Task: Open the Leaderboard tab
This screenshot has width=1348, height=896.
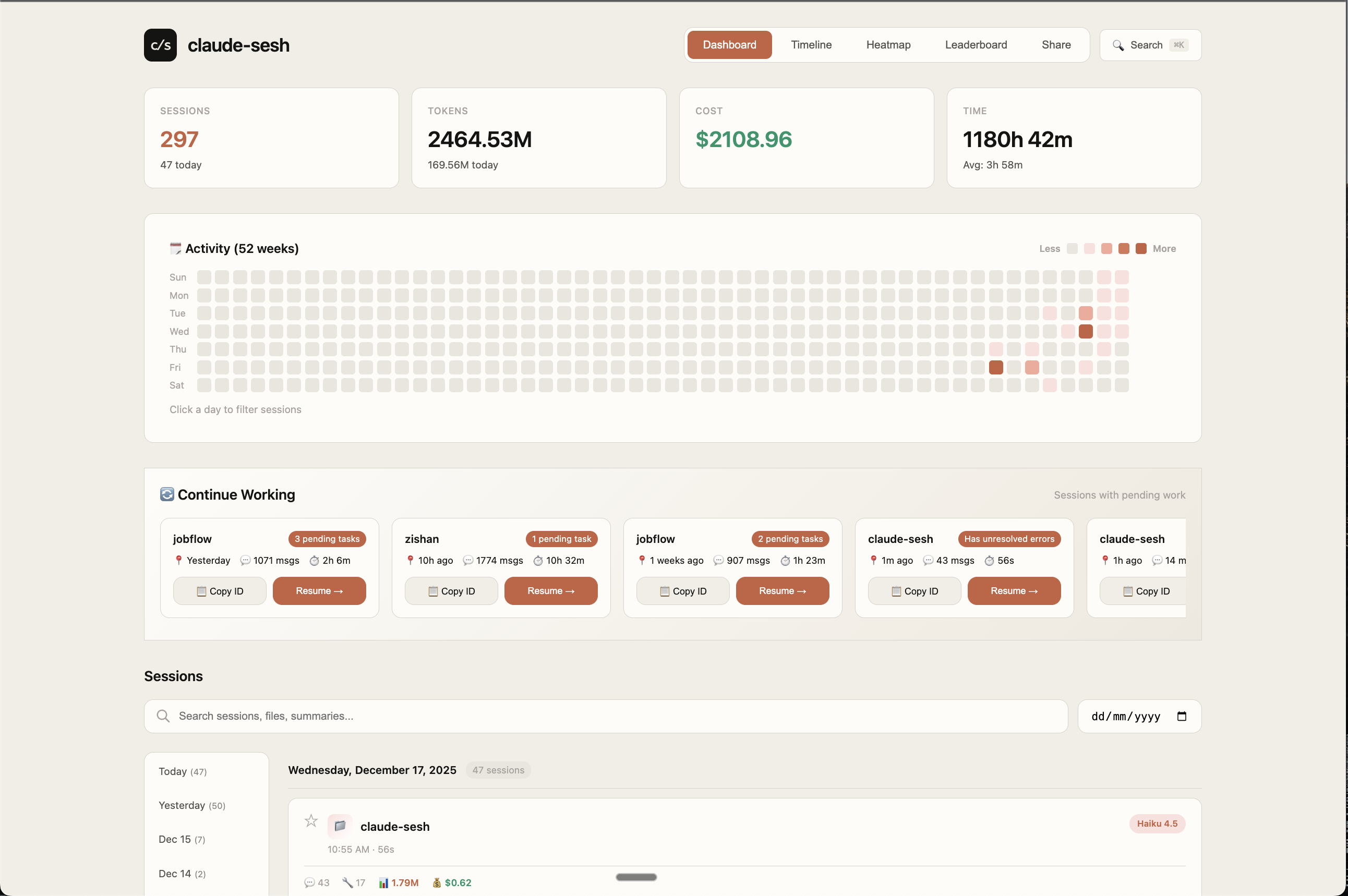Action: pyautogui.click(x=976, y=45)
